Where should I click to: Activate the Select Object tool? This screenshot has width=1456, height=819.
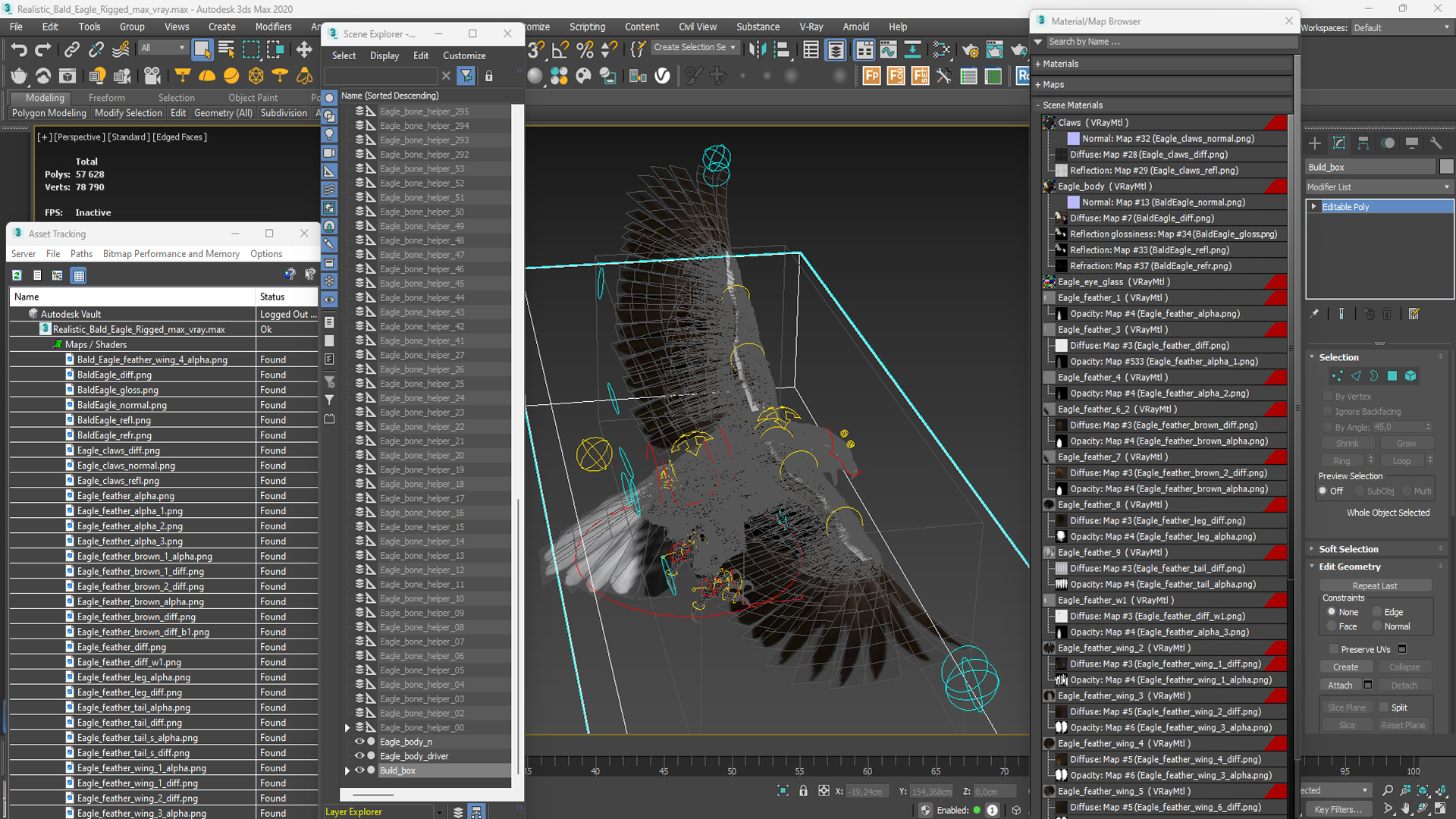(202, 50)
